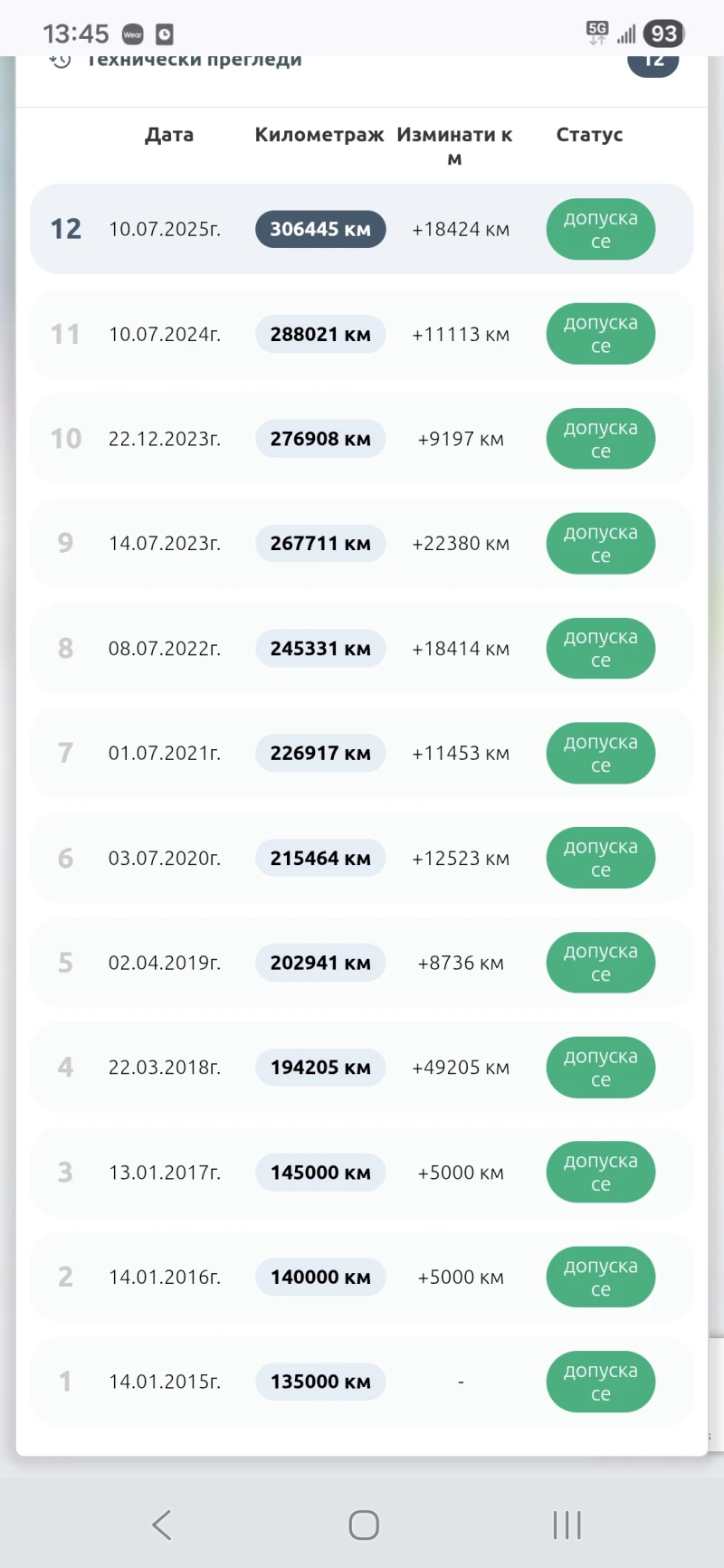Tap the 276908 км mileage badge
The height and width of the screenshot is (1568, 724).
pos(320,439)
